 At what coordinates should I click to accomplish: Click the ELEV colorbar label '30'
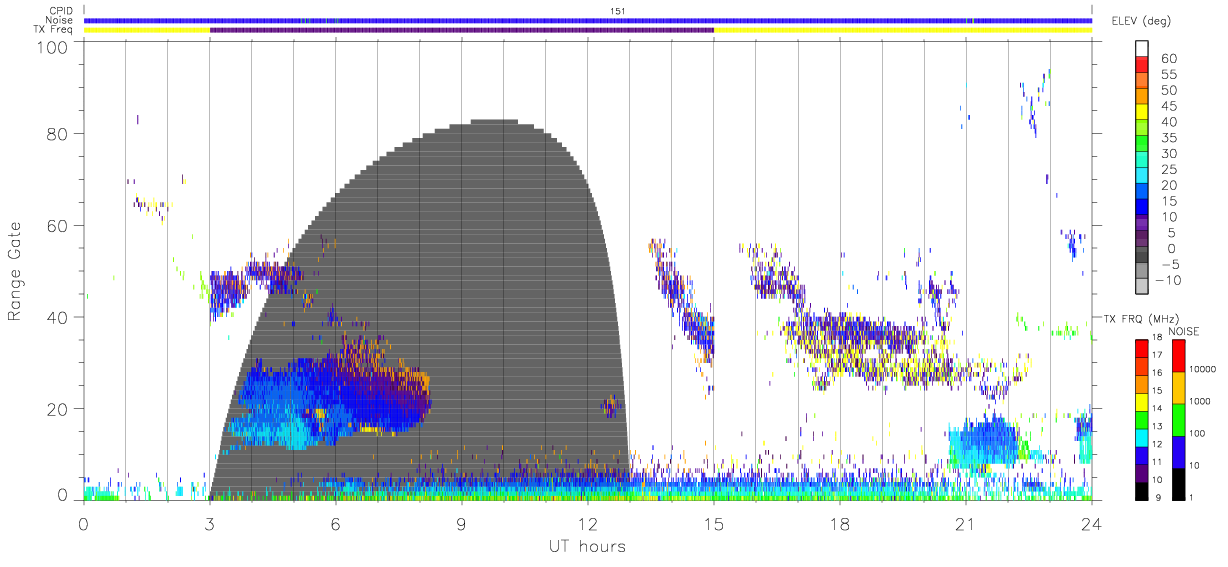[x=1168, y=154]
